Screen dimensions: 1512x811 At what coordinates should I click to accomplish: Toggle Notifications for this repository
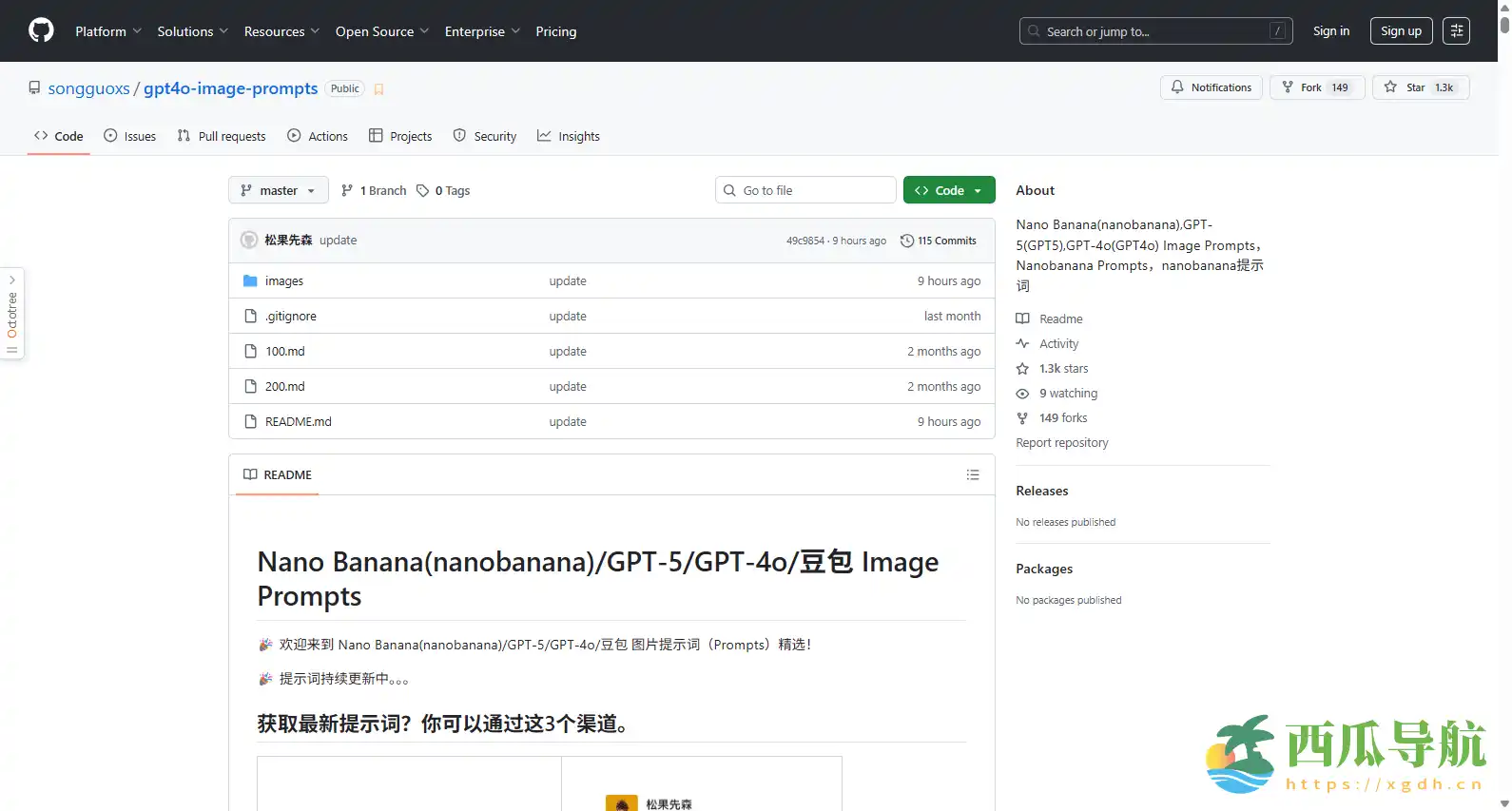pos(1212,87)
